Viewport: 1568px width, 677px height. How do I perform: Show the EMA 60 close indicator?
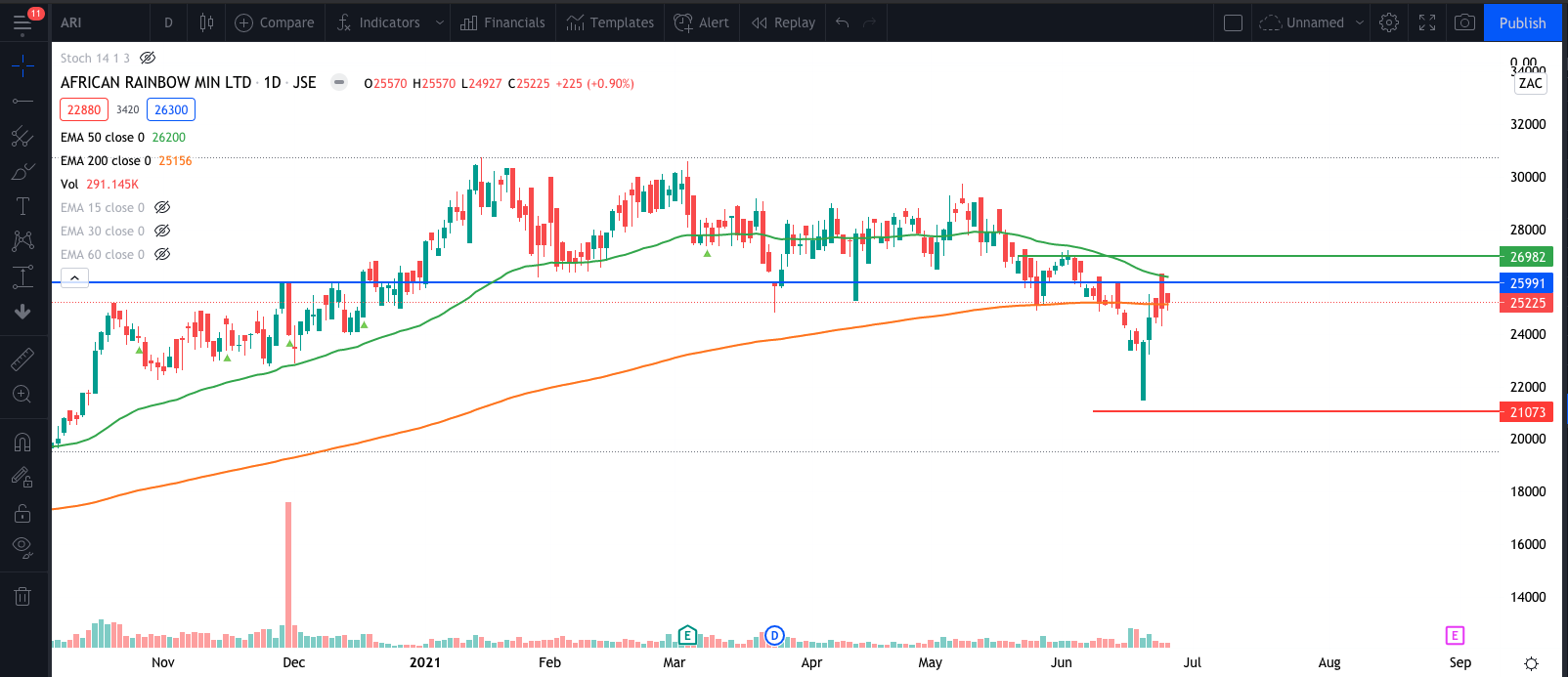click(162, 254)
